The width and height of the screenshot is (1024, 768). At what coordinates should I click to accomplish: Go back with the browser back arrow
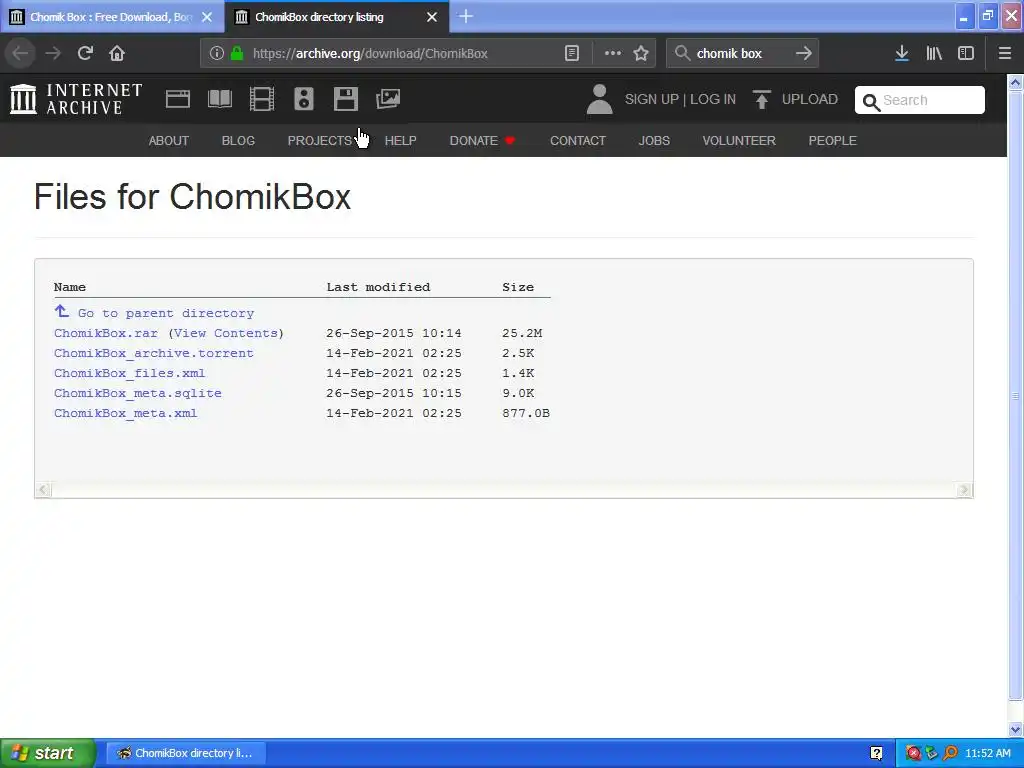point(21,53)
